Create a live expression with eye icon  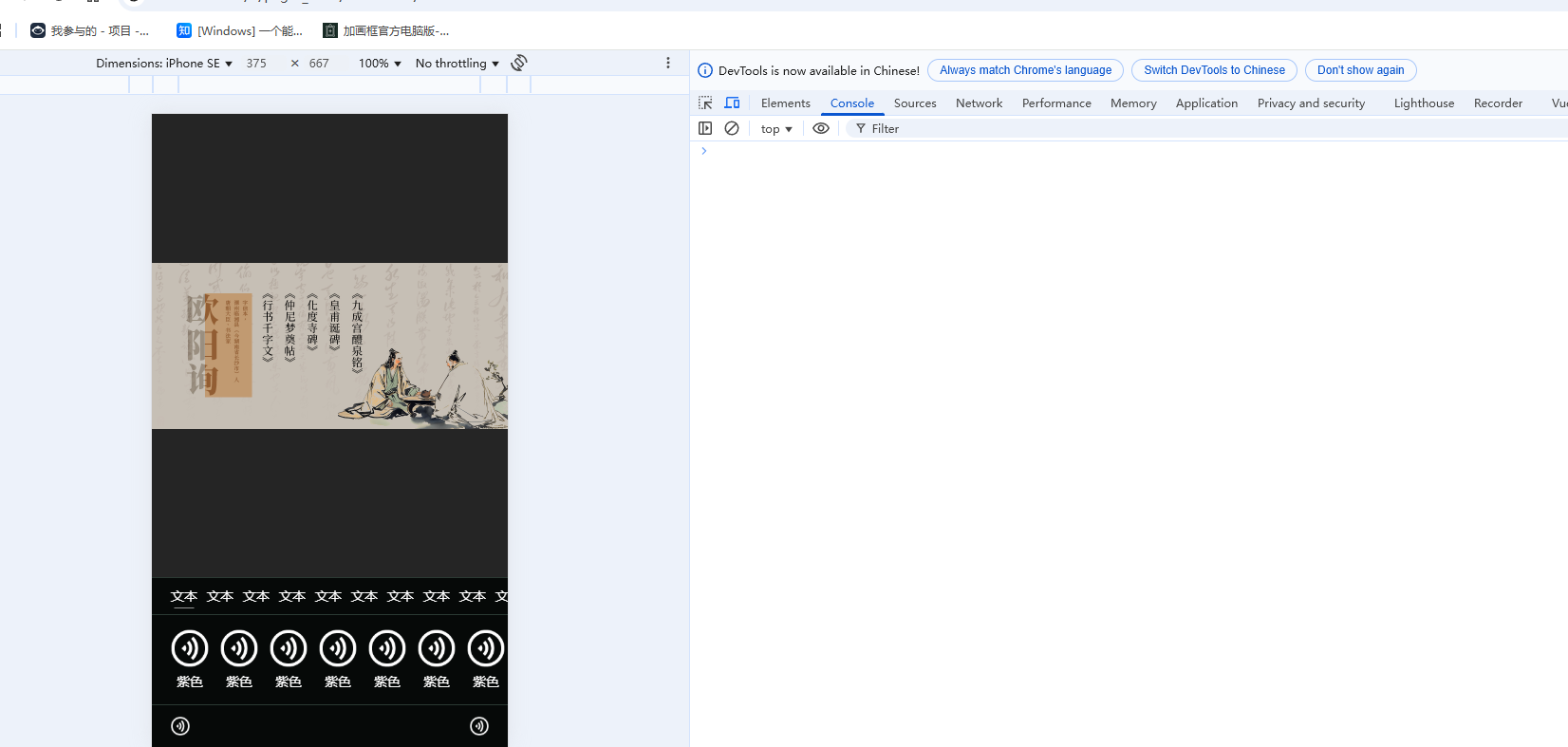coord(821,128)
